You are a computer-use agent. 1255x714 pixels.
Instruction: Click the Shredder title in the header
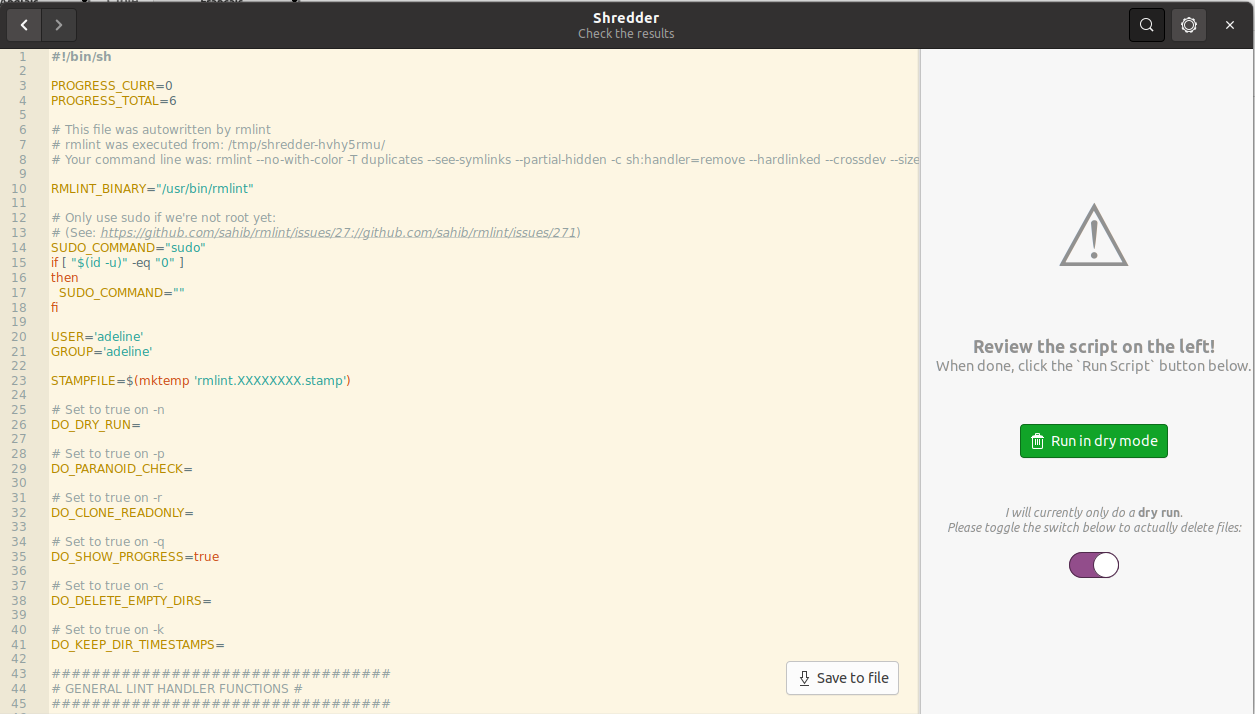[x=625, y=18]
